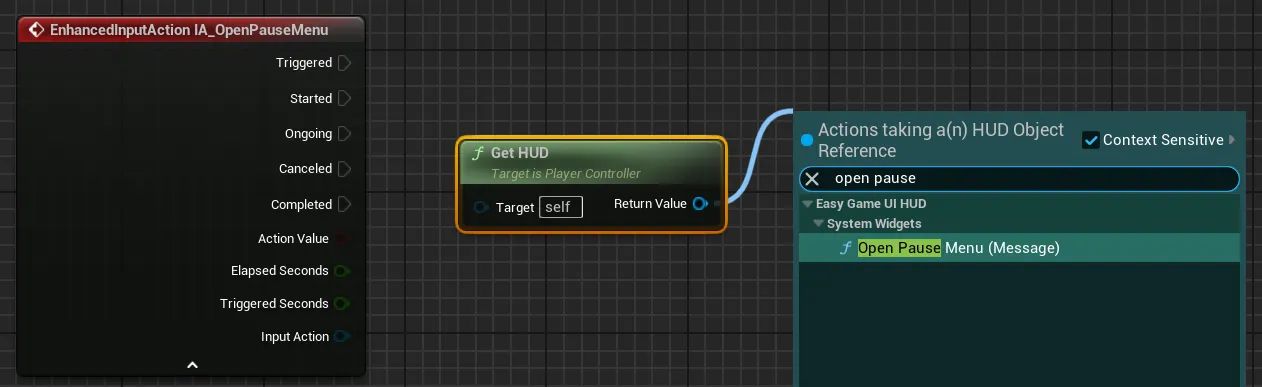Click the function icon beside Open Pause Menu

[x=846, y=248]
